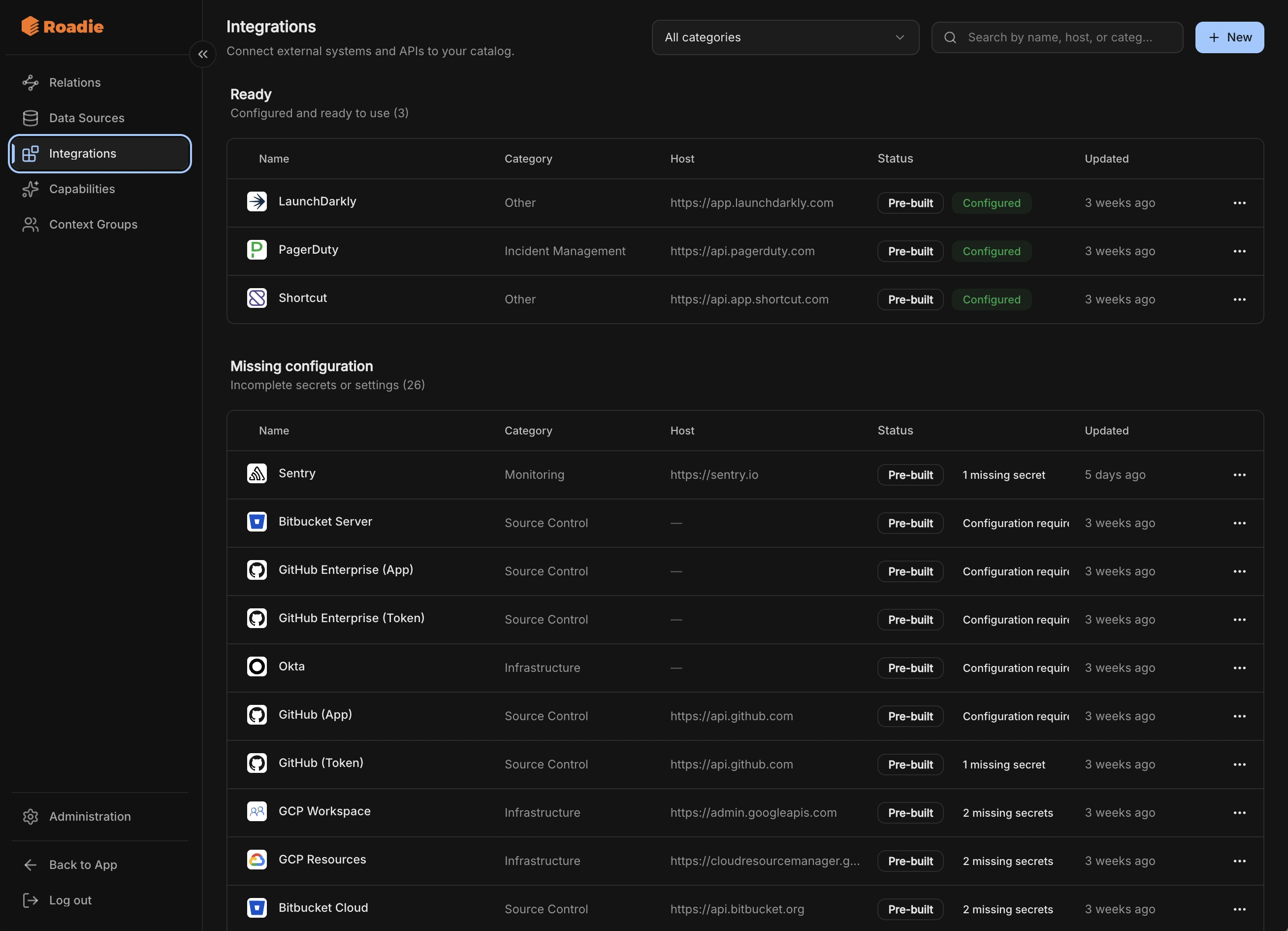Click Pre-built badge in Shortcut row
1288x931 pixels.
pos(910,299)
